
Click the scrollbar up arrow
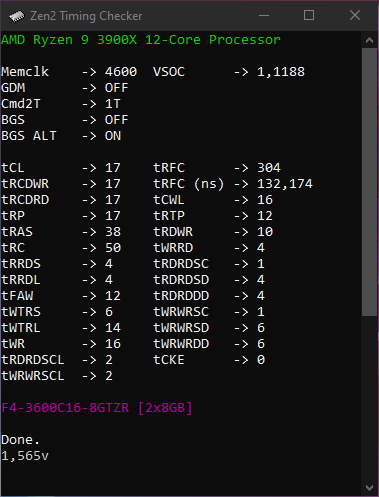point(369,40)
